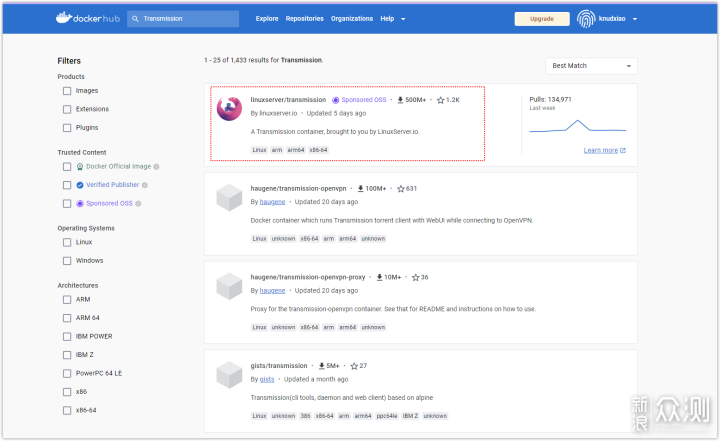This screenshot has height=441, width=720.
Task: Click the haugene/transmission-openvpn cube icon
Action: click(229, 197)
